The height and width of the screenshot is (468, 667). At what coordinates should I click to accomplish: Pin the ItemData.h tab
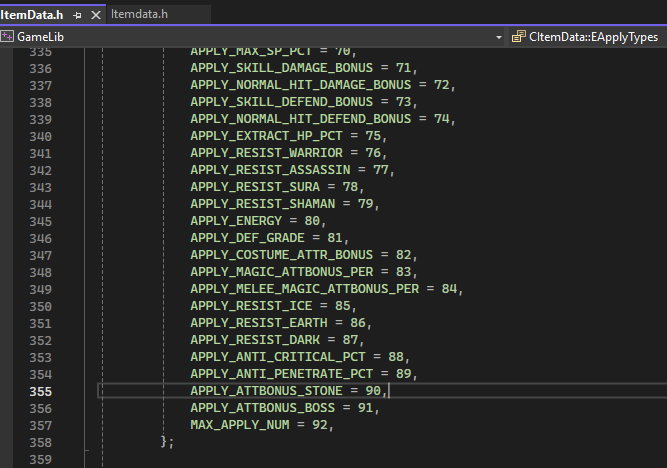pyautogui.click(x=79, y=15)
